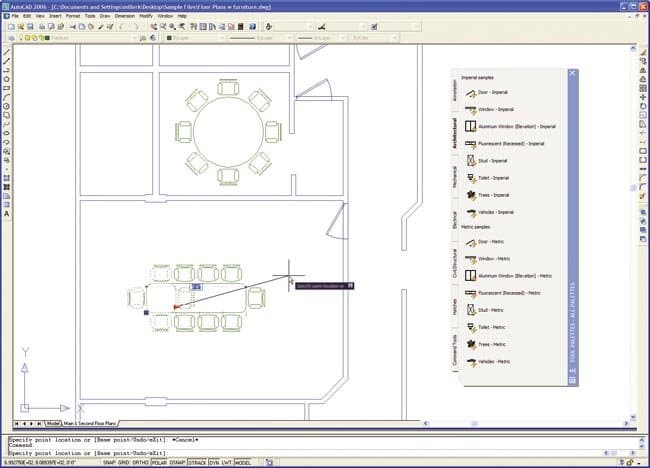Insert the Door - Imperial tool

coord(487,92)
